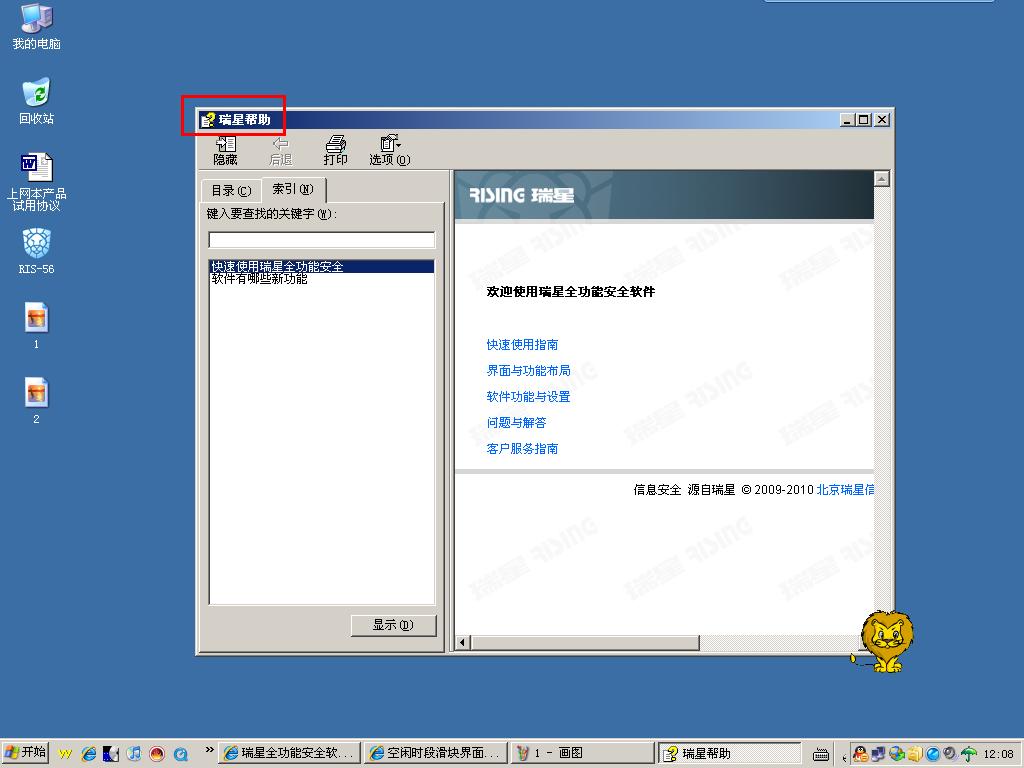
Task: Select desktop image file named 2
Action: point(37,401)
